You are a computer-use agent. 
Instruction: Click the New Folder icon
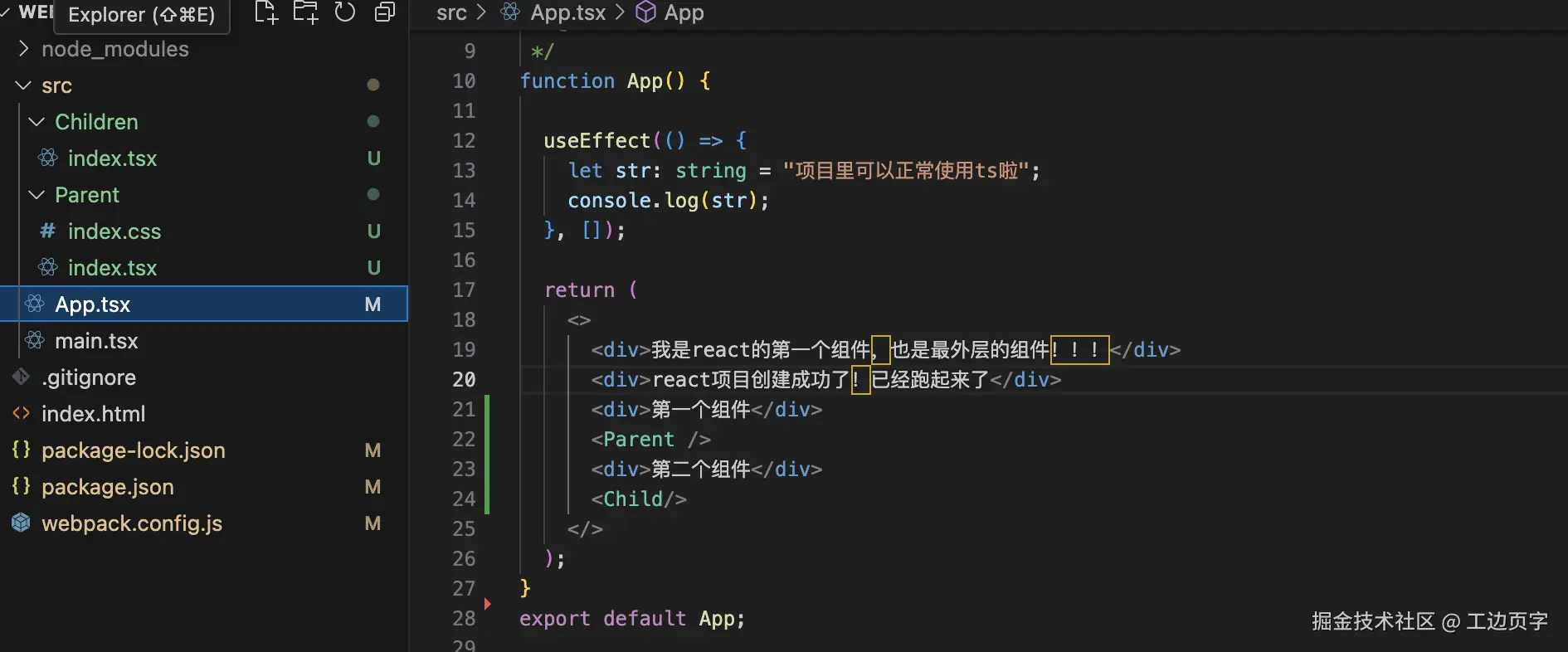[x=305, y=12]
